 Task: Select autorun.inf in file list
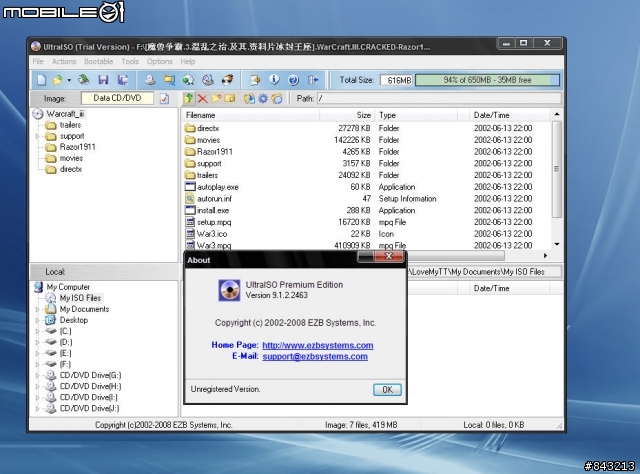[x=214, y=199]
